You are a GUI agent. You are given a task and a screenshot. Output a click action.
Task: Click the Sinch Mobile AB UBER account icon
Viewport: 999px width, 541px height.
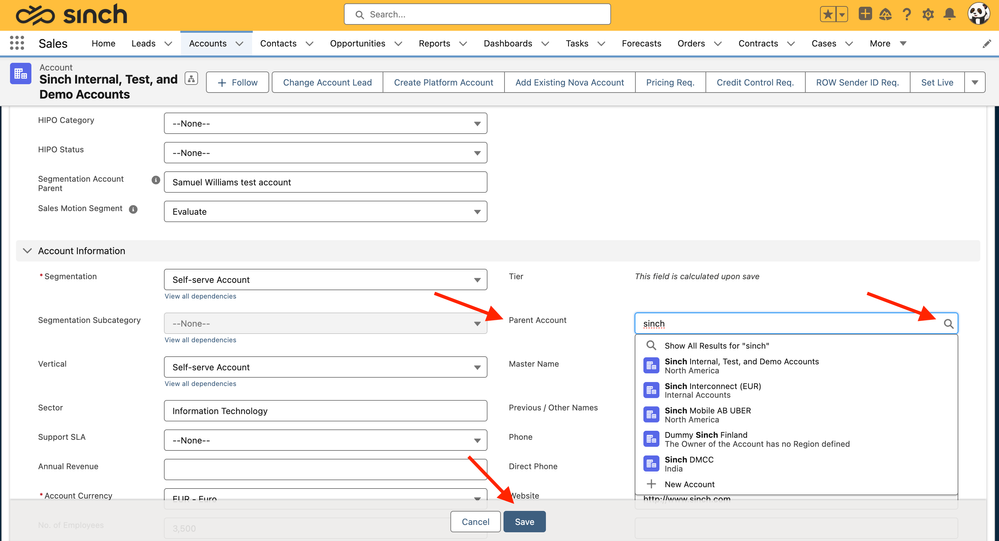pyautogui.click(x=651, y=415)
